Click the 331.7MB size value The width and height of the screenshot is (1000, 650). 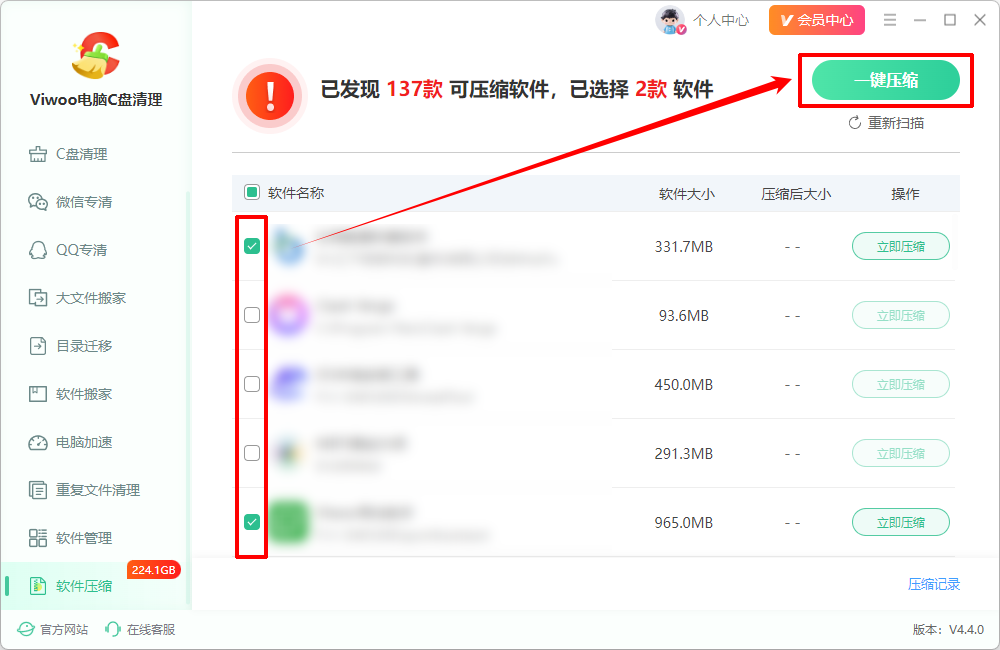(x=684, y=246)
